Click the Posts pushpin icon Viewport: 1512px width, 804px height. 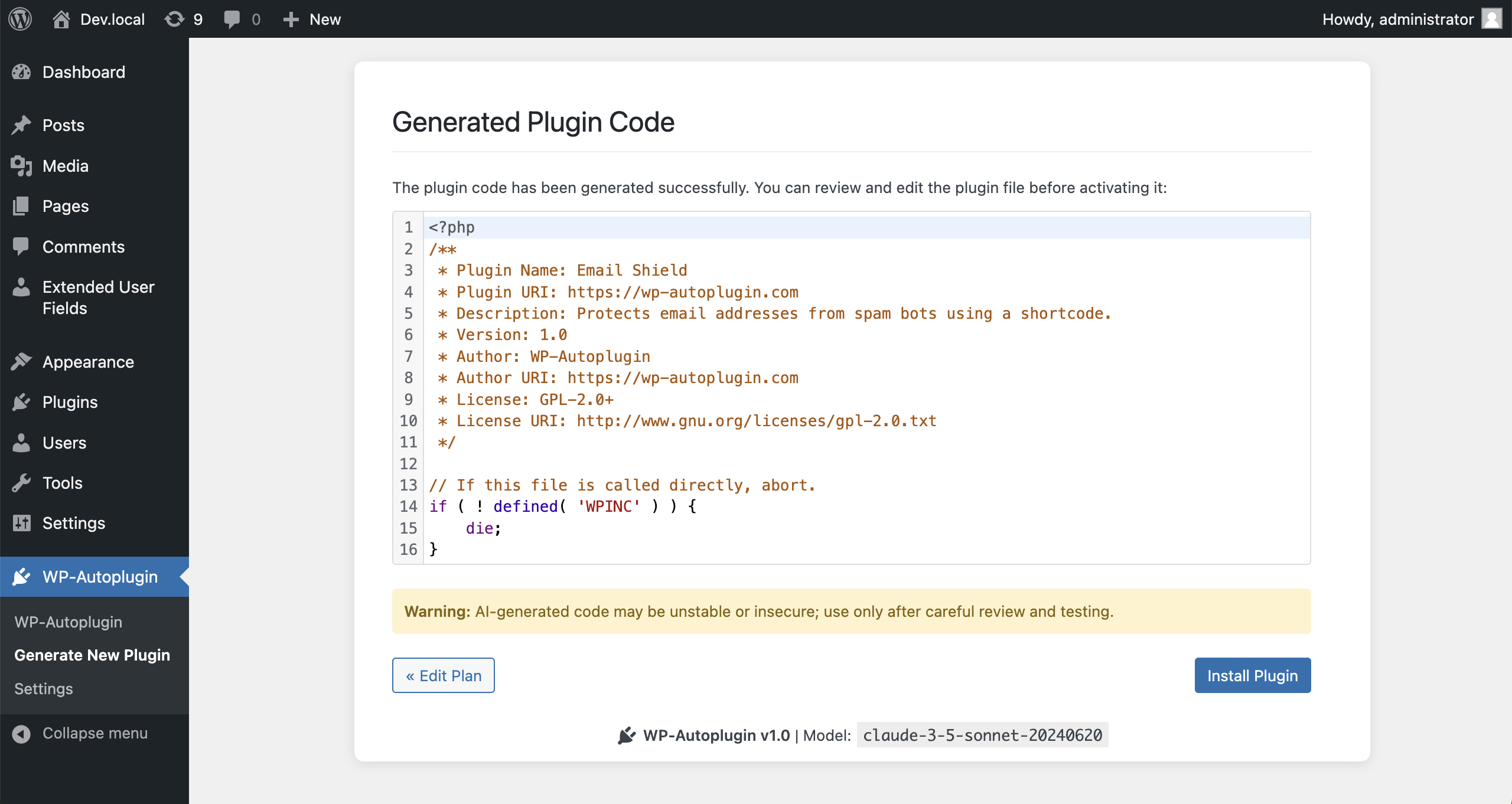21,125
